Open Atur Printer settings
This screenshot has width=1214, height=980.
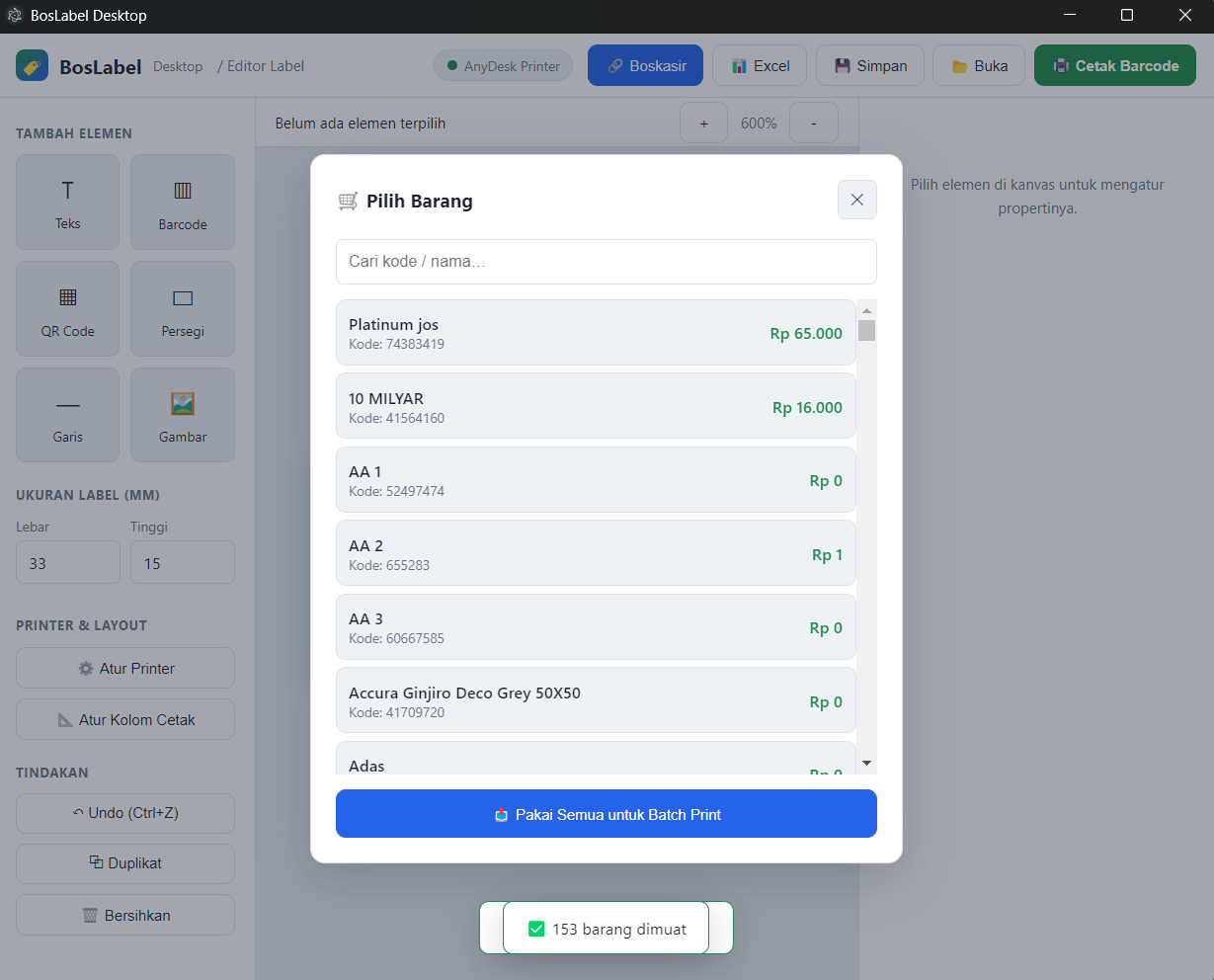pyautogui.click(x=125, y=669)
